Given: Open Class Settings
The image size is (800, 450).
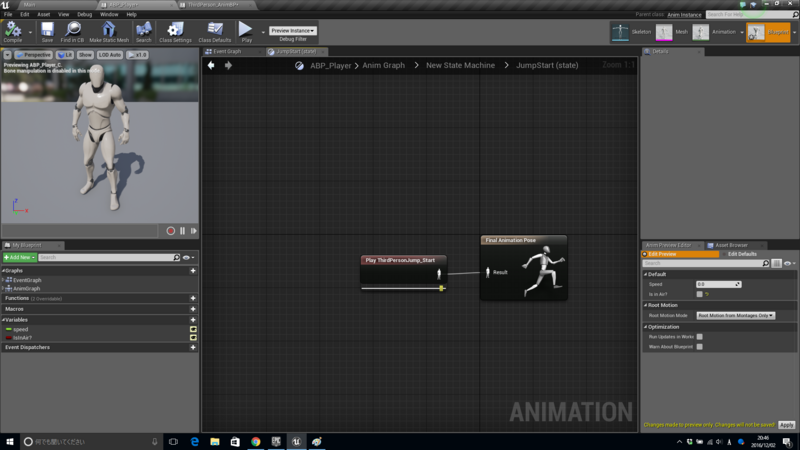Looking at the screenshot, I should 175,32.
